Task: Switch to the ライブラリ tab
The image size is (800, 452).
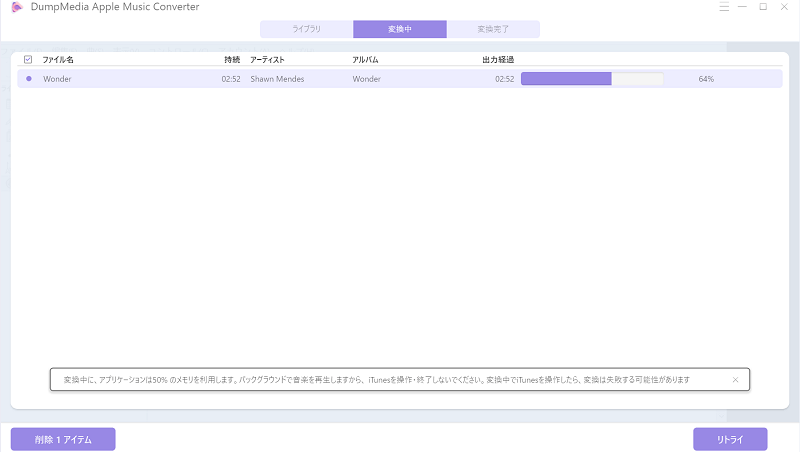Action: pyautogui.click(x=307, y=29)
